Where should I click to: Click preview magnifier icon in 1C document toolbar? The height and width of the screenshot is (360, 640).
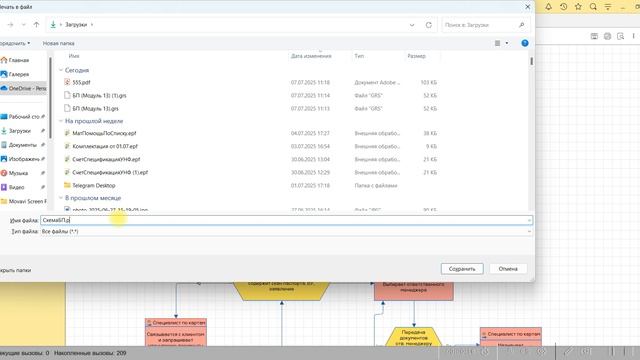[620, 36]
